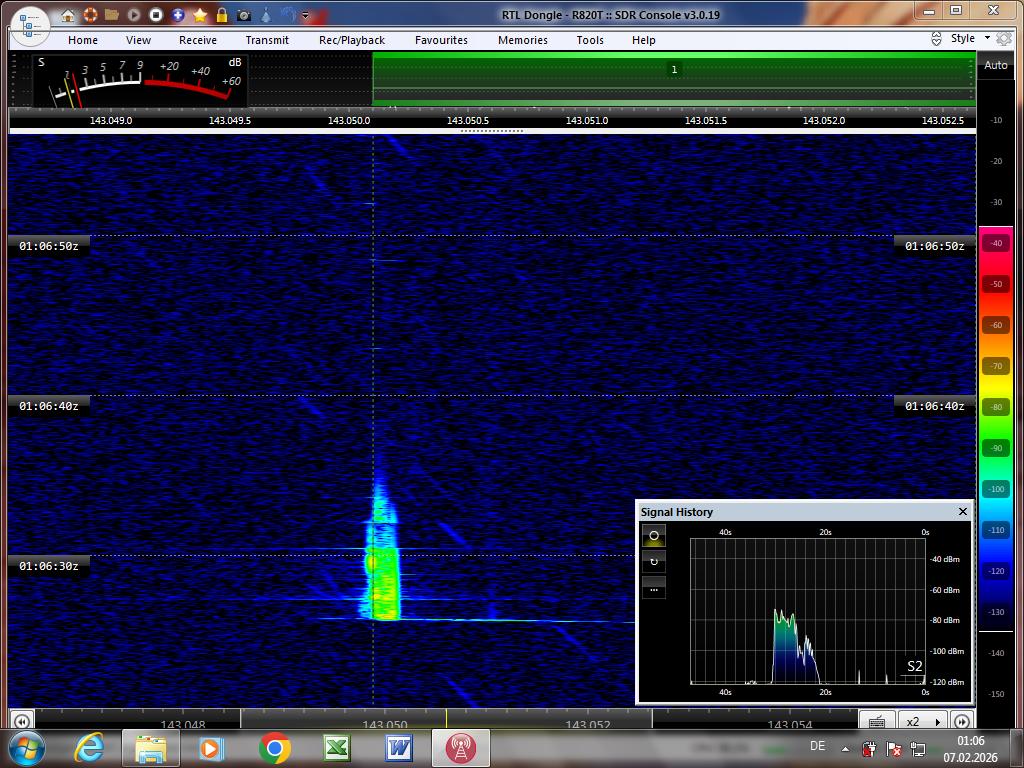Image resolution: width=1024 pixels, height=768 pixels.
Task: Open Google Chrome from the taskbar
Action: coord(274,748)
